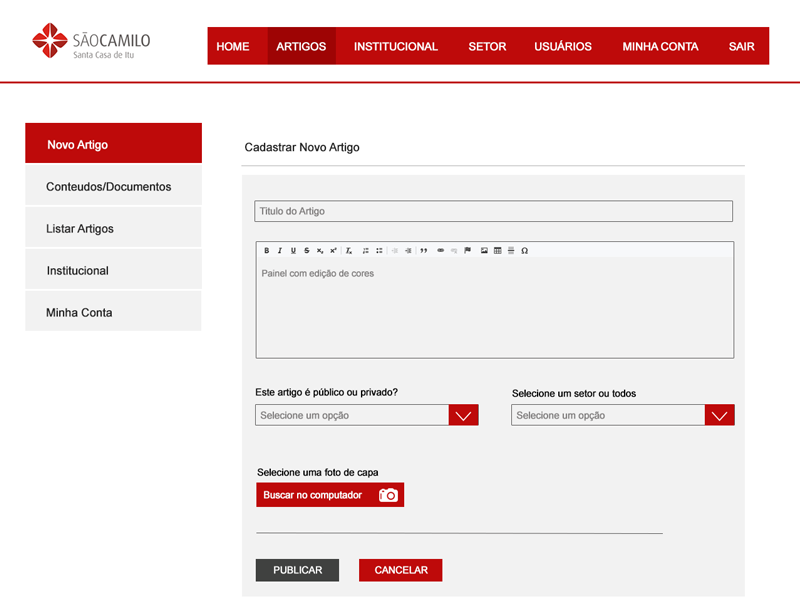
Task: Apply italic formatting in editor
Action: tap(280, 250)
